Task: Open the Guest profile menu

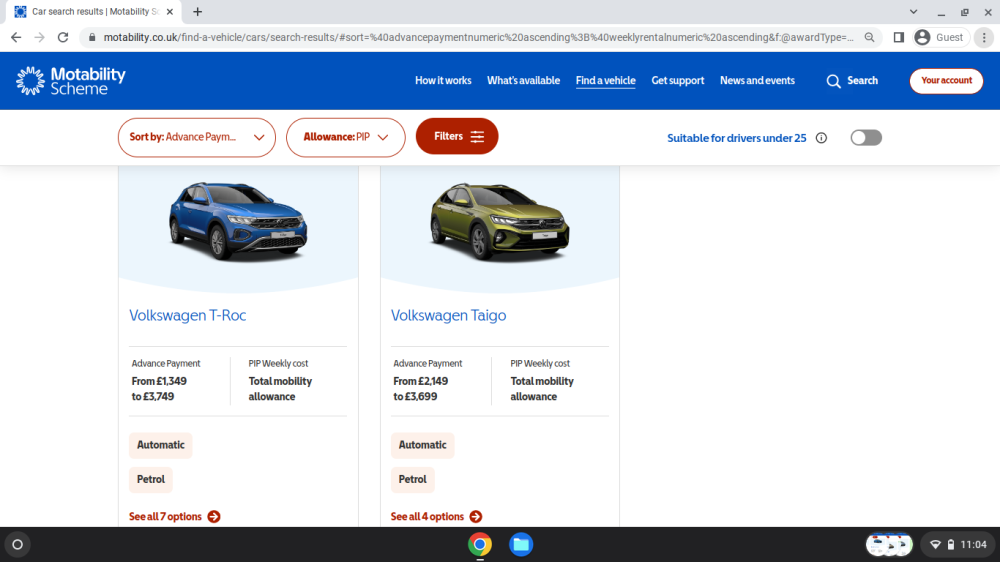Action: tap(940, 38)
